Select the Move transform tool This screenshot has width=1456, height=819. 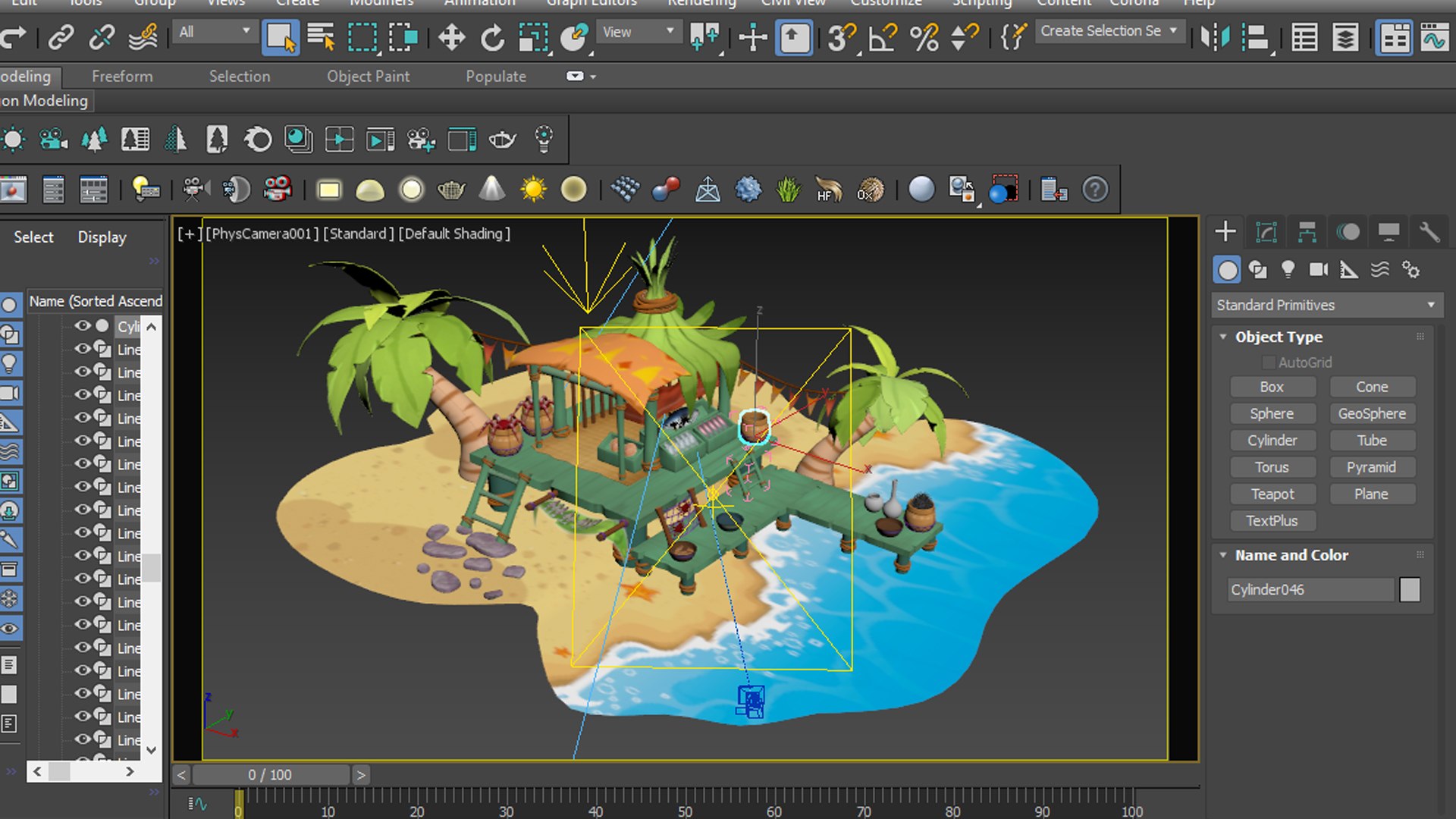click(452, 36)
